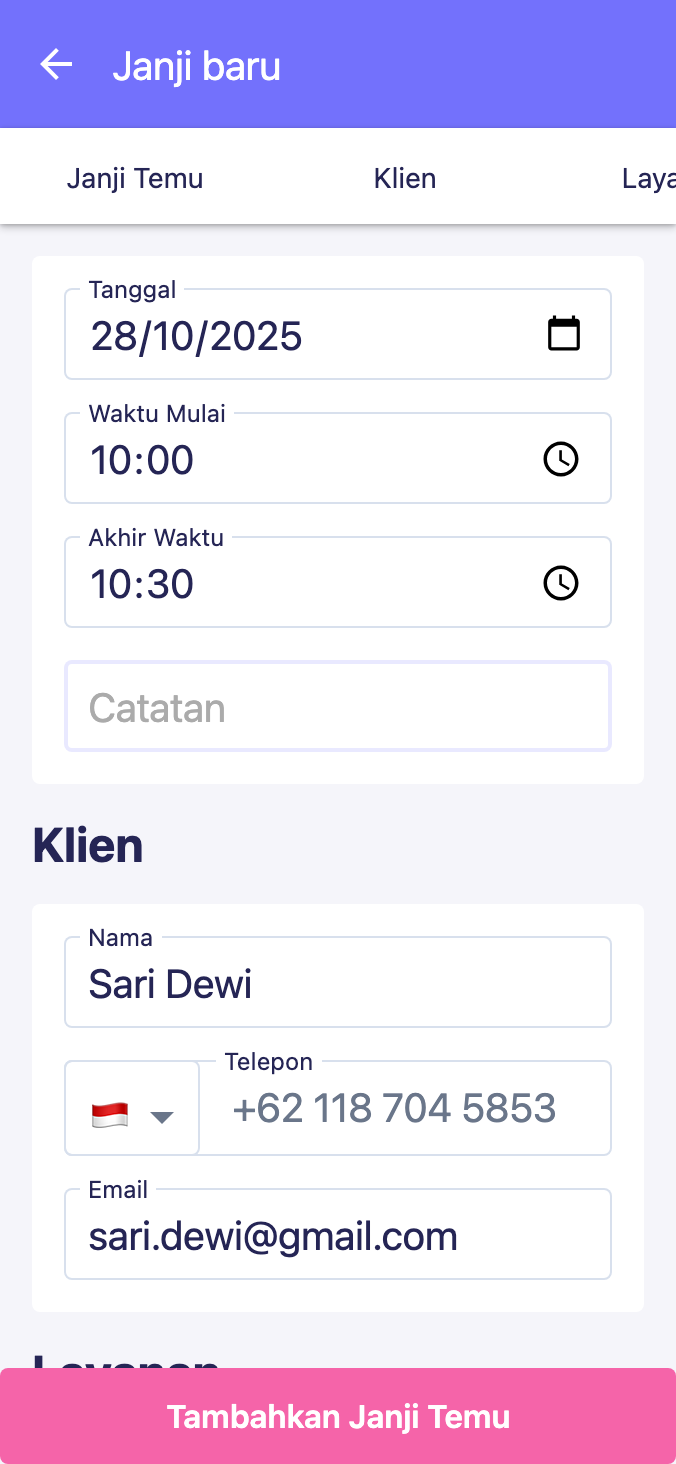Click the Janji baru page title
This screenshot has width=676, height=1464.
[x=196, y=67]
